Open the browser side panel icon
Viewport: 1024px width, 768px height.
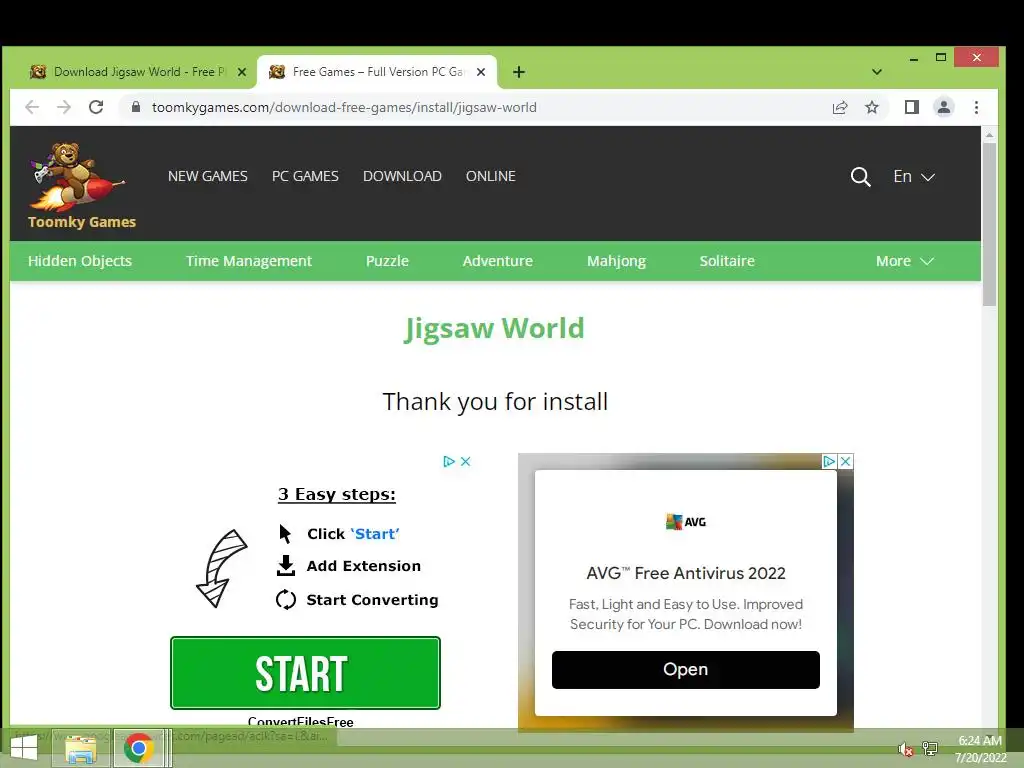pos(912,107)
